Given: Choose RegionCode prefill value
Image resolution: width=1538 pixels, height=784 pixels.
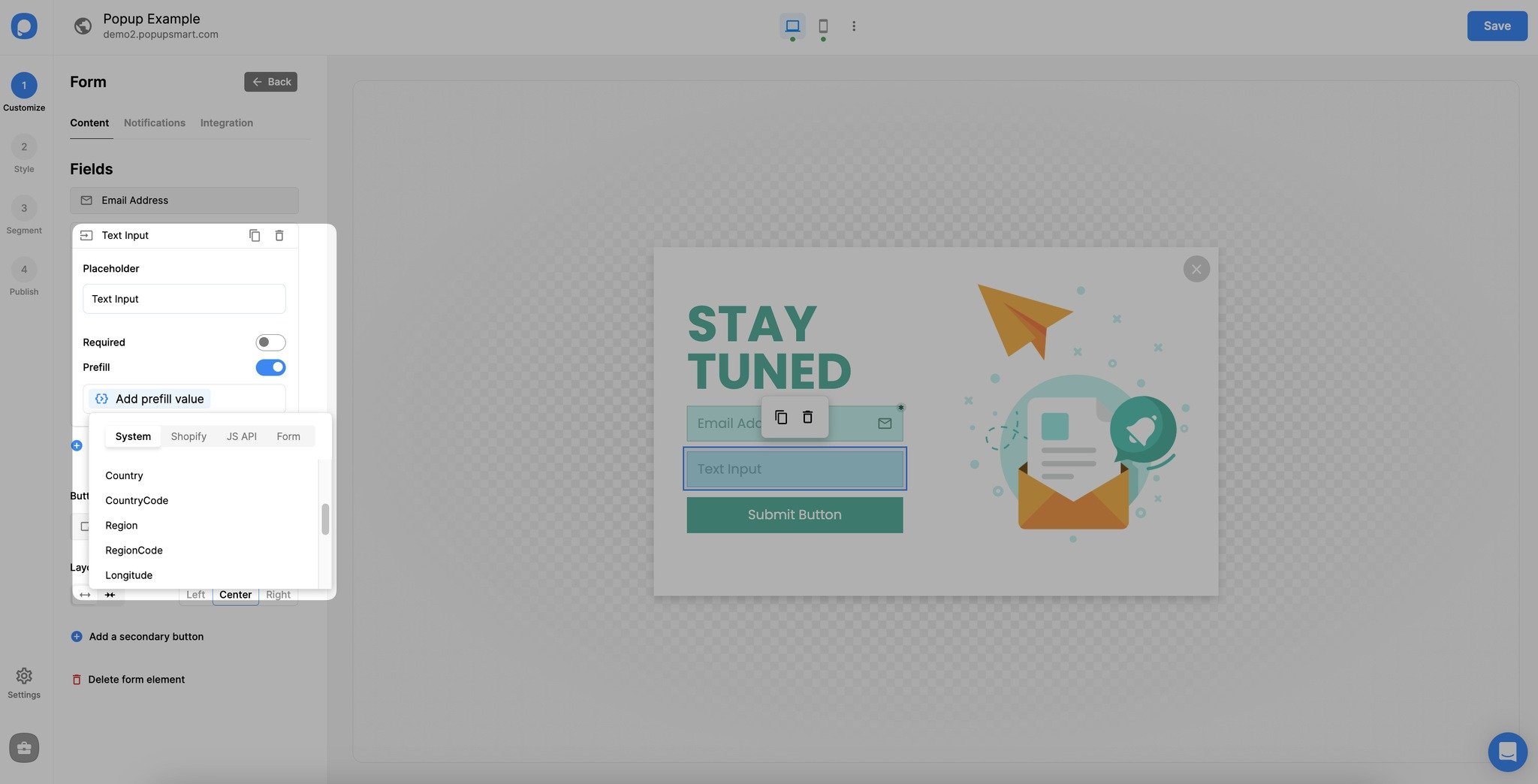Looking at the screenshot, I should coord(134,550).
